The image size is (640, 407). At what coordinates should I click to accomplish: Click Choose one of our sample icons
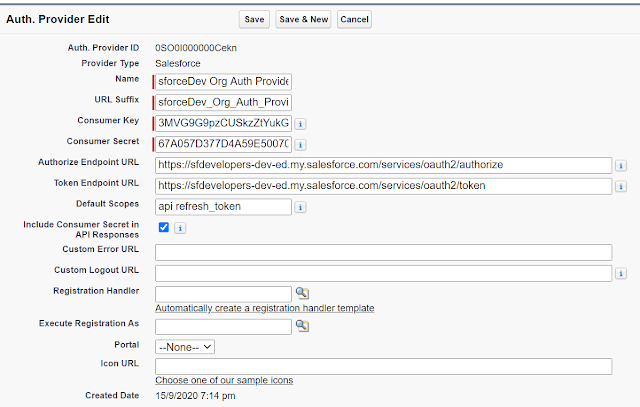pos(224,380)
